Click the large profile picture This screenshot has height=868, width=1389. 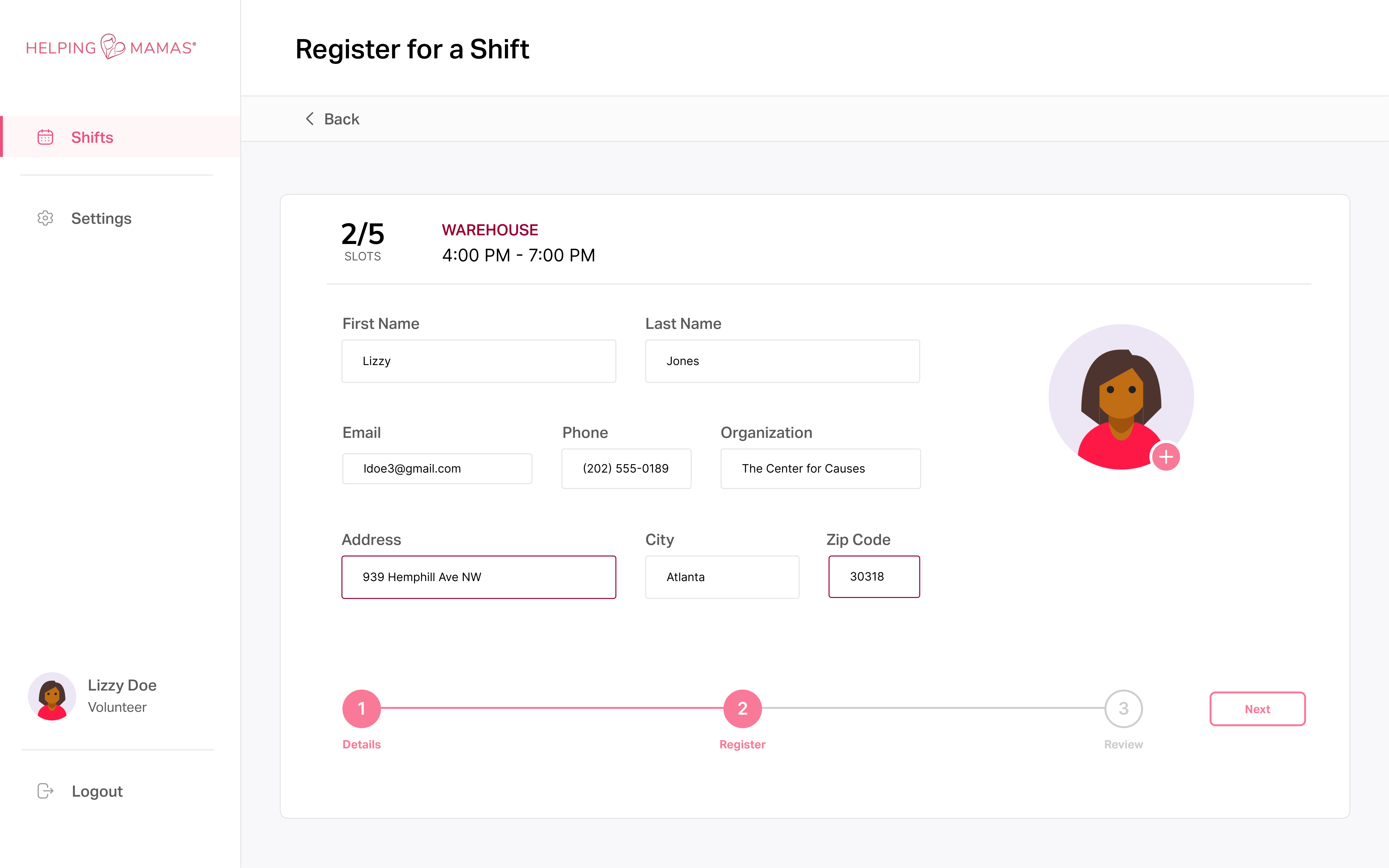tap(1121, 397)
